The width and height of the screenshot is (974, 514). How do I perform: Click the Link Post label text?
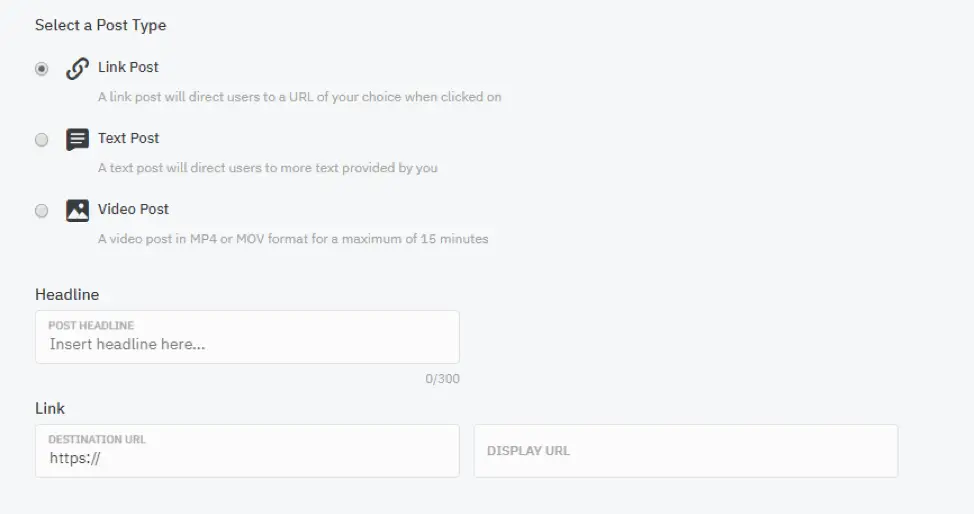click(128, 67)
